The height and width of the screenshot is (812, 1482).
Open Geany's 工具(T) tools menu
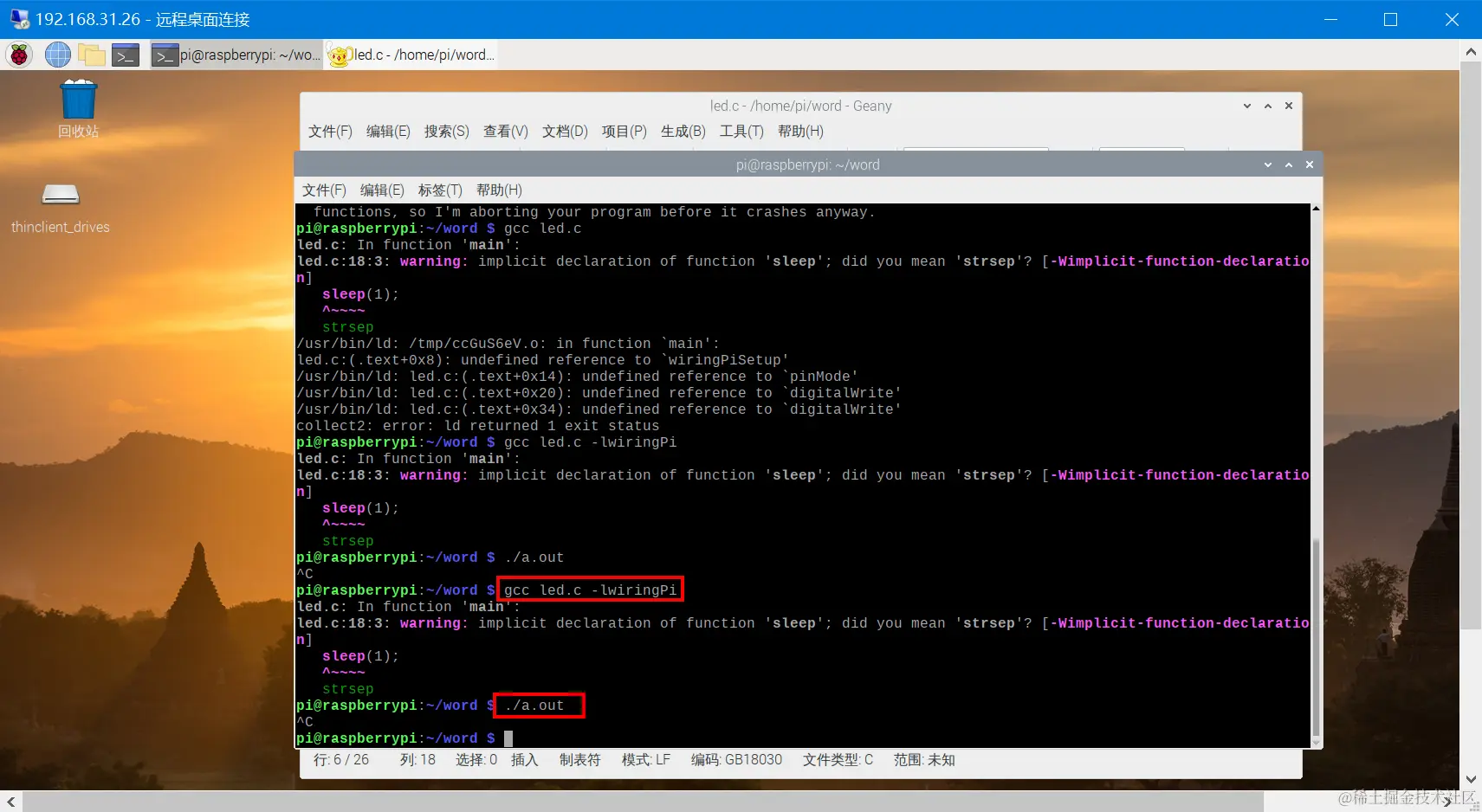pos(741,131)
